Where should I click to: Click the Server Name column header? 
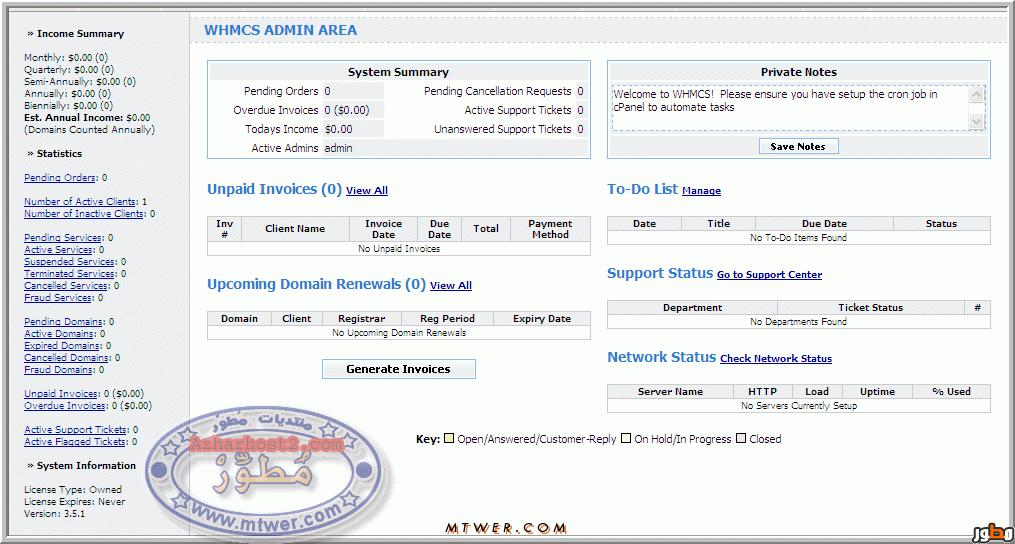click(670, 392)
